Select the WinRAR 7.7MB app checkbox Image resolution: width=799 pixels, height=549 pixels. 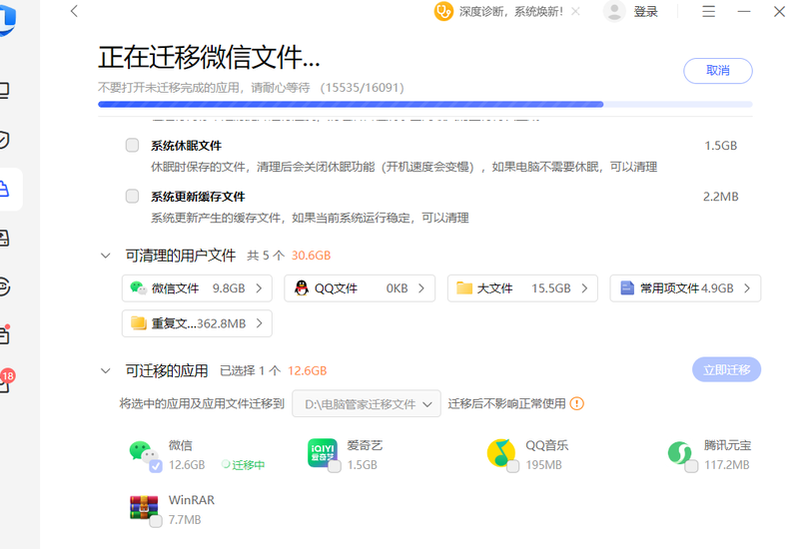point(156,521)
